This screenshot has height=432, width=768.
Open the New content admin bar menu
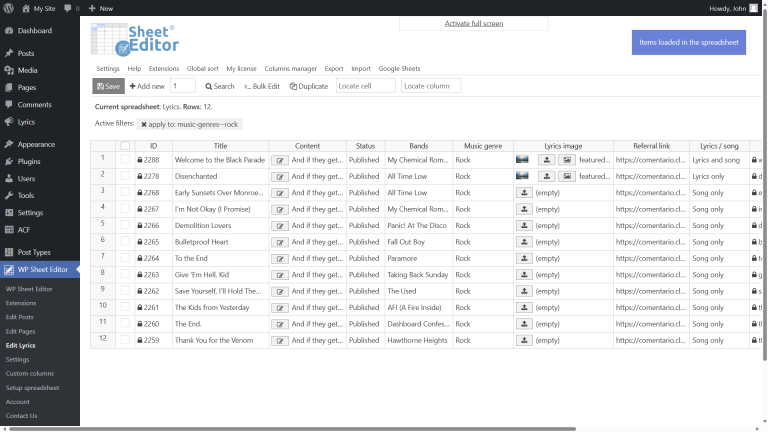101,8
